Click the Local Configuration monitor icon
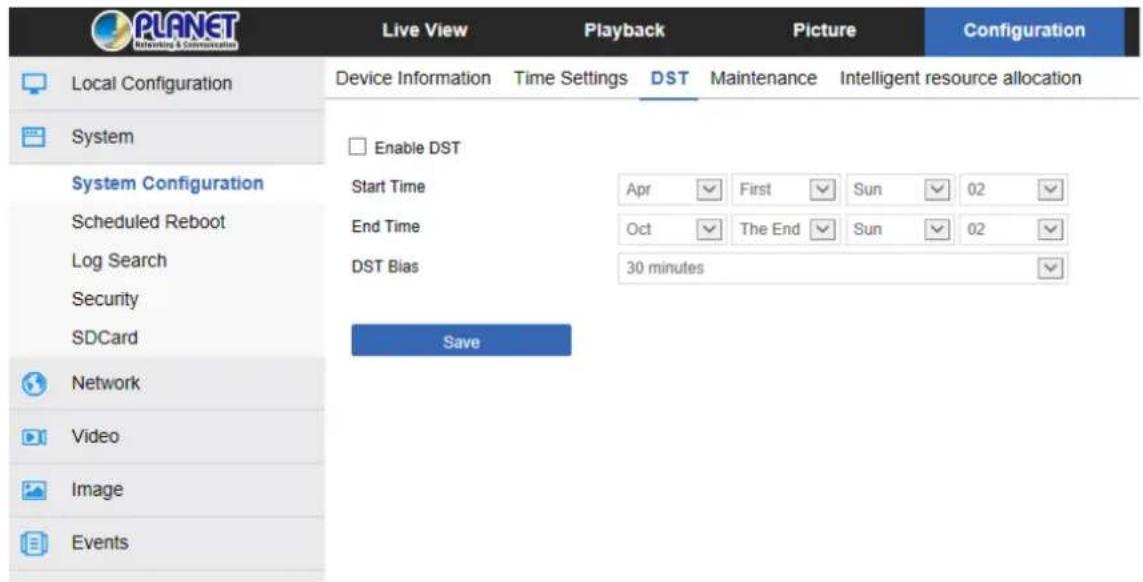 point(34,84)
